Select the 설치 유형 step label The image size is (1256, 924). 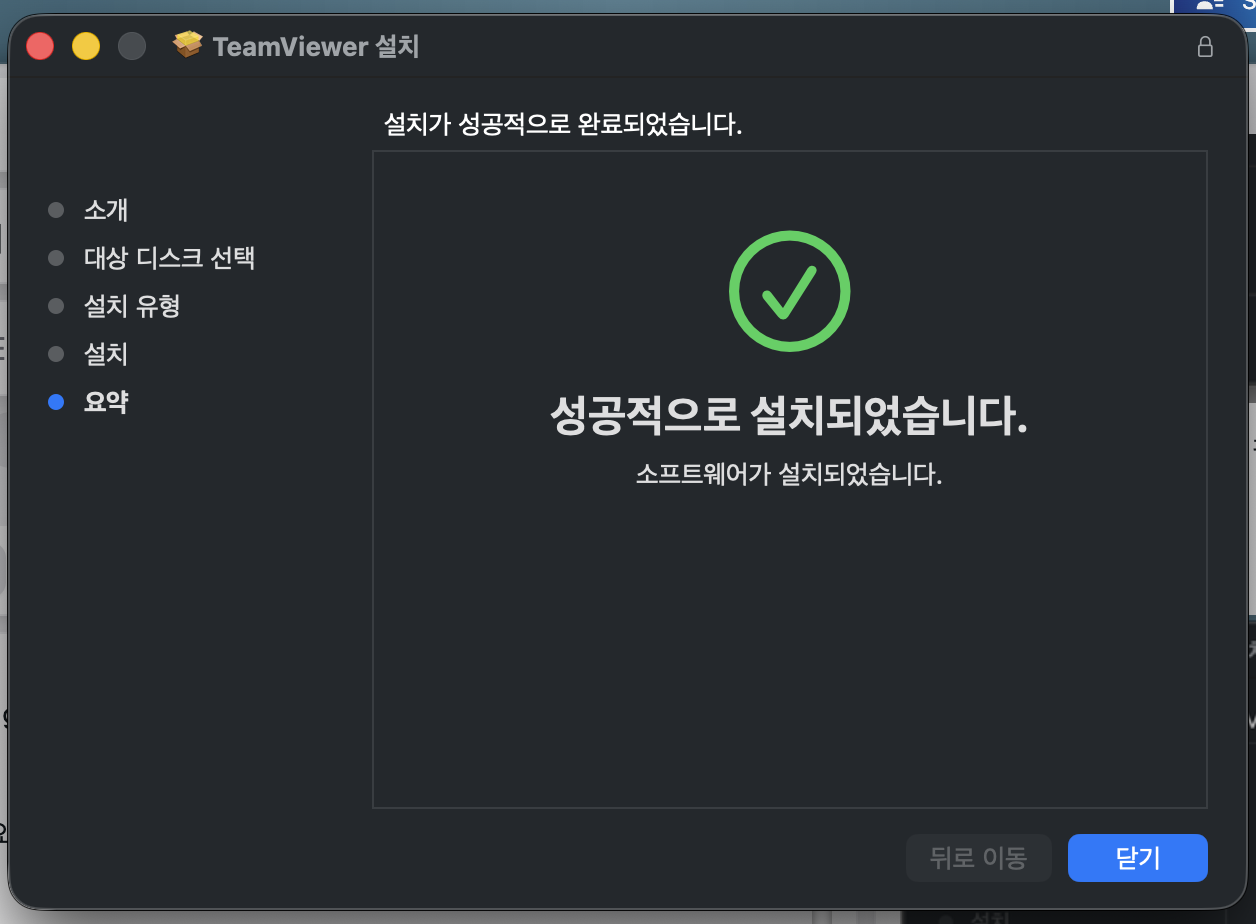pyautogui.click(x=132, y=306)
